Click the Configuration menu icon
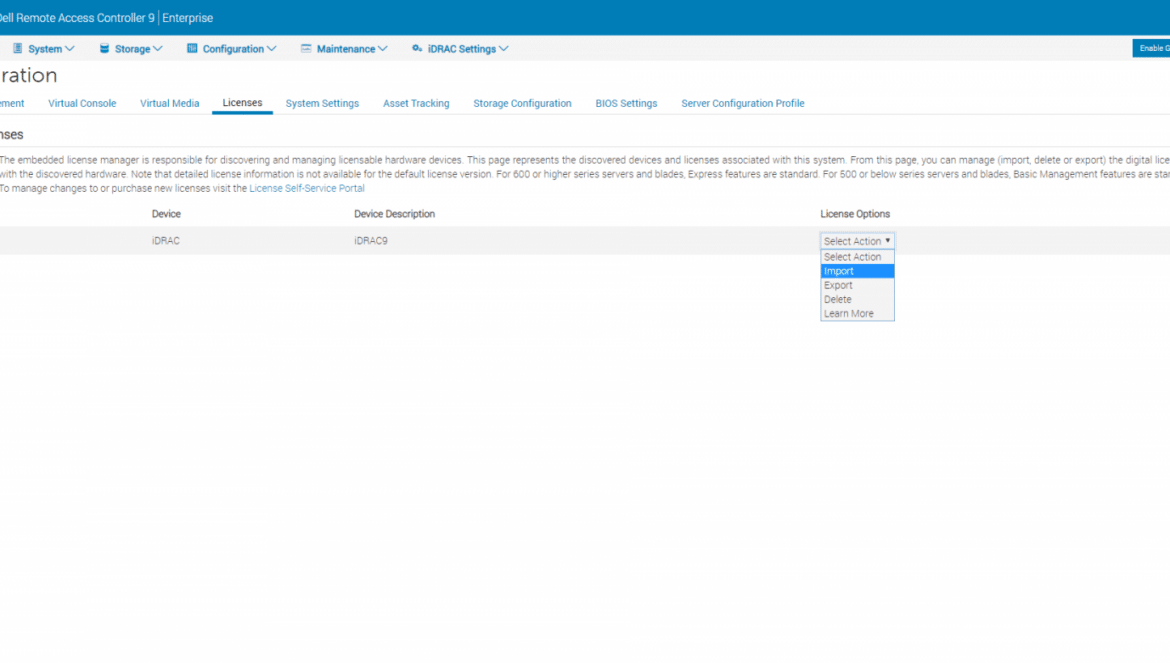This screenshot has height=663, width=1170. click(192, 48)
